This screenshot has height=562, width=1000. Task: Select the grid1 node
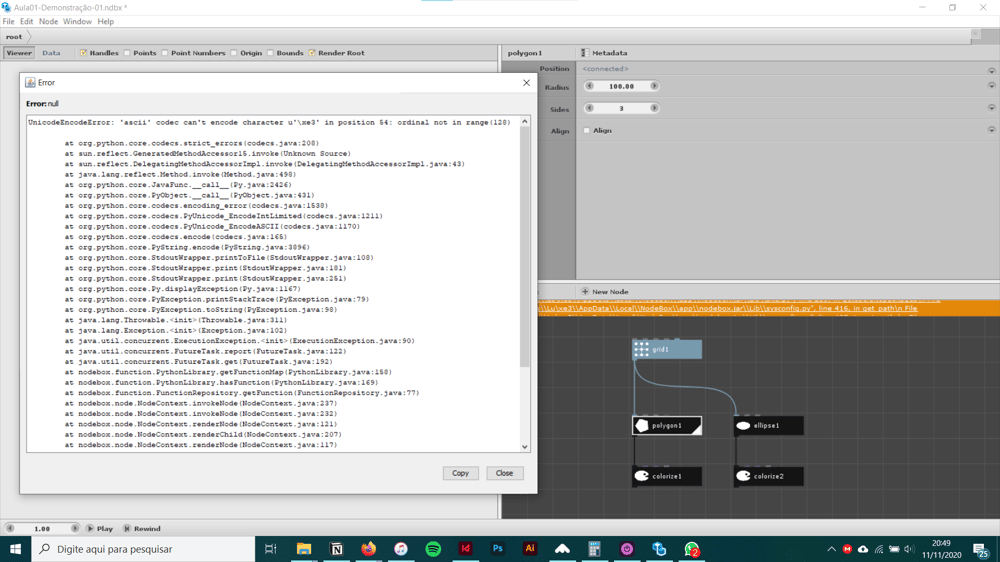667,350
